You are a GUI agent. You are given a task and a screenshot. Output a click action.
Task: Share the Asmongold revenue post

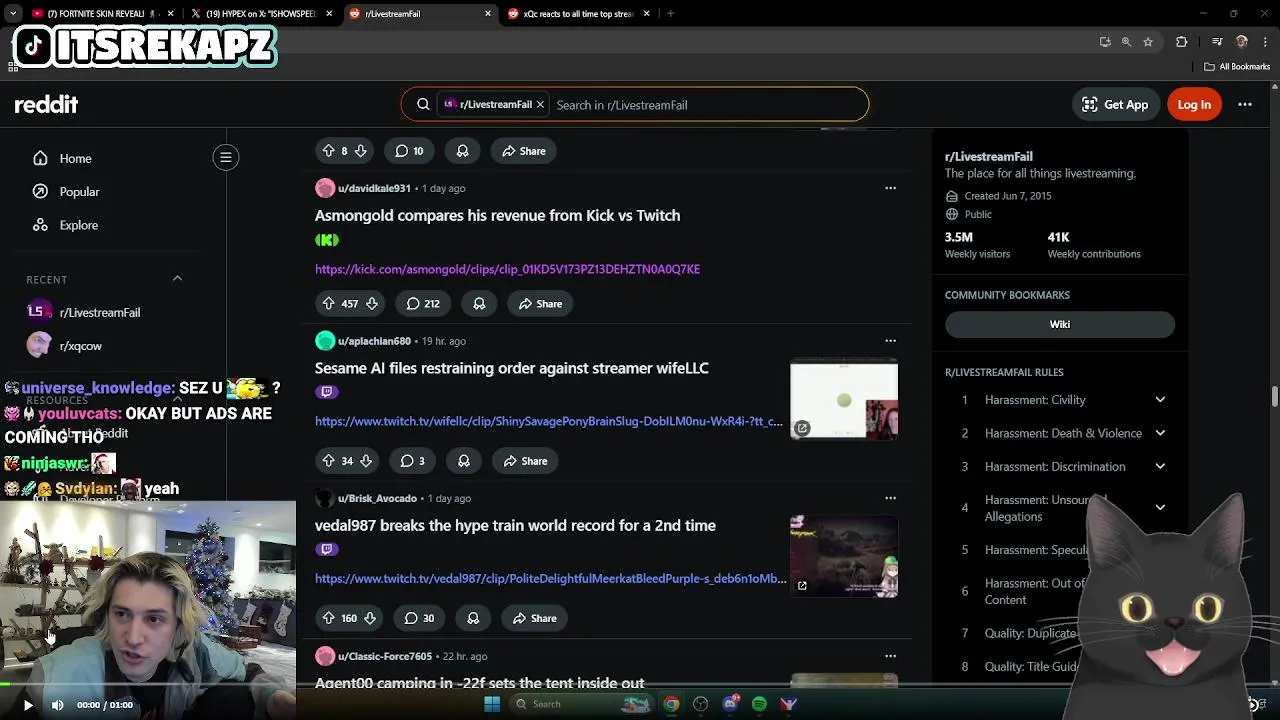540,303
